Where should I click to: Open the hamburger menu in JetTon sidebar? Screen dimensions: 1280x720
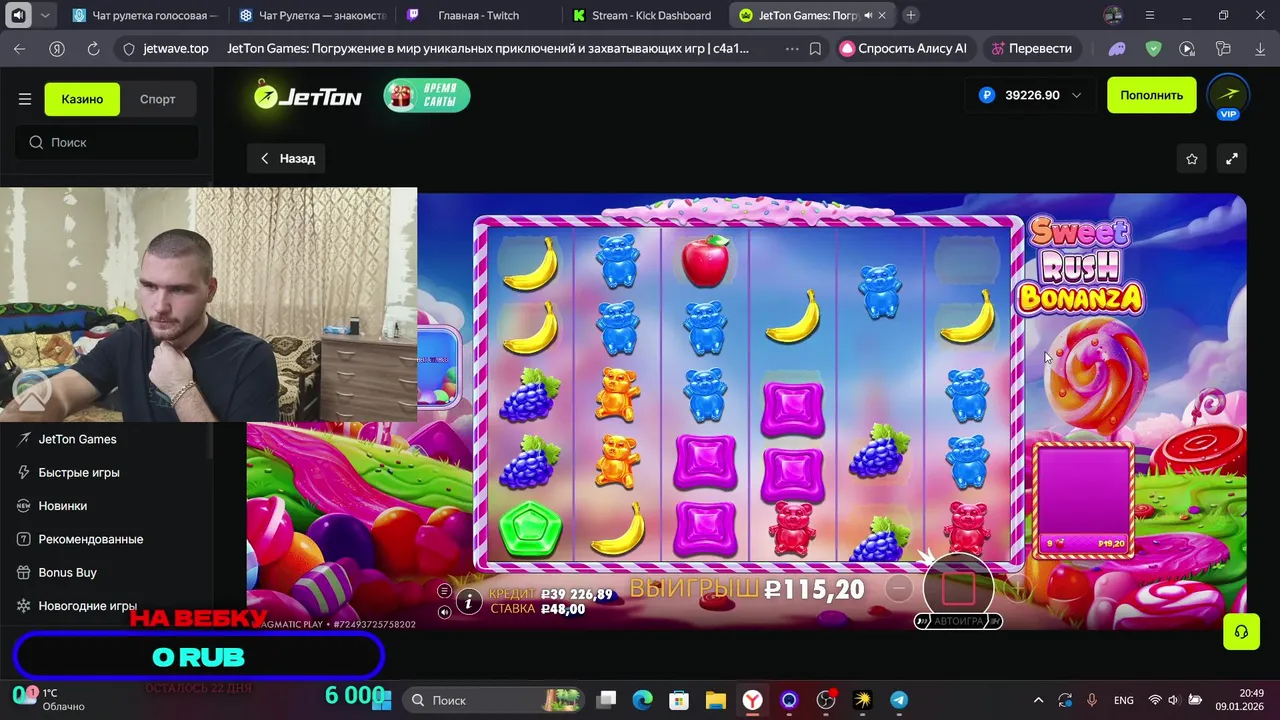(25, 99)
